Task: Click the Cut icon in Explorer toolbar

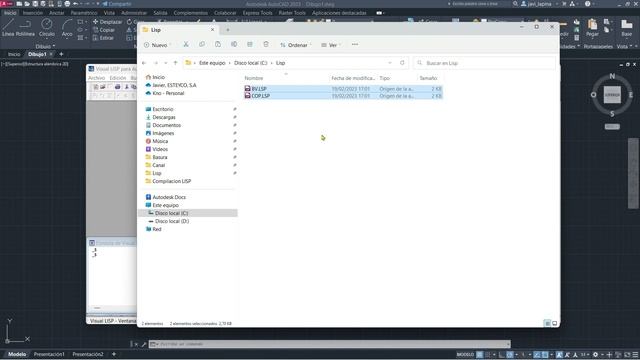Action: pos(186,44)
